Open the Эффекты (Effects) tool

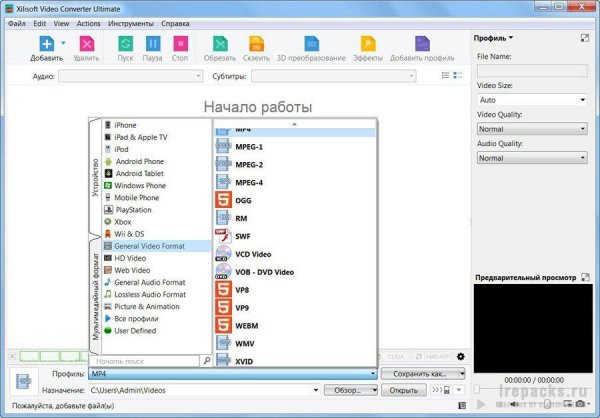[368, 44]
